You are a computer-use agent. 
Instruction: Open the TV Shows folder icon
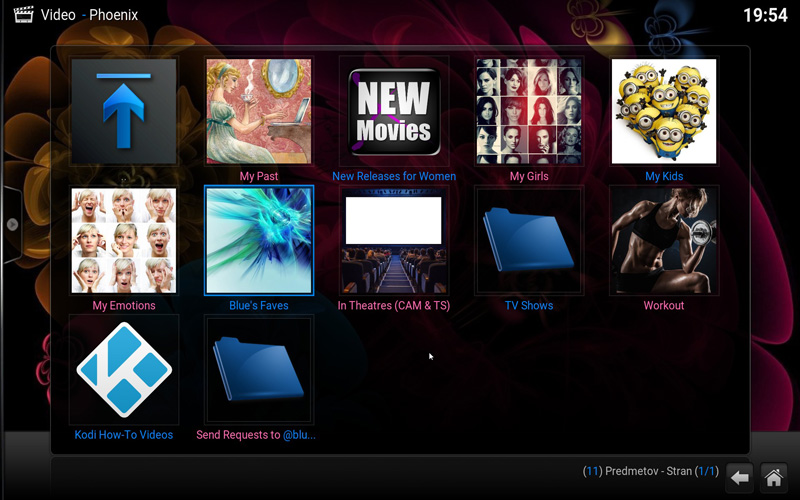click(x=529, y=240)
